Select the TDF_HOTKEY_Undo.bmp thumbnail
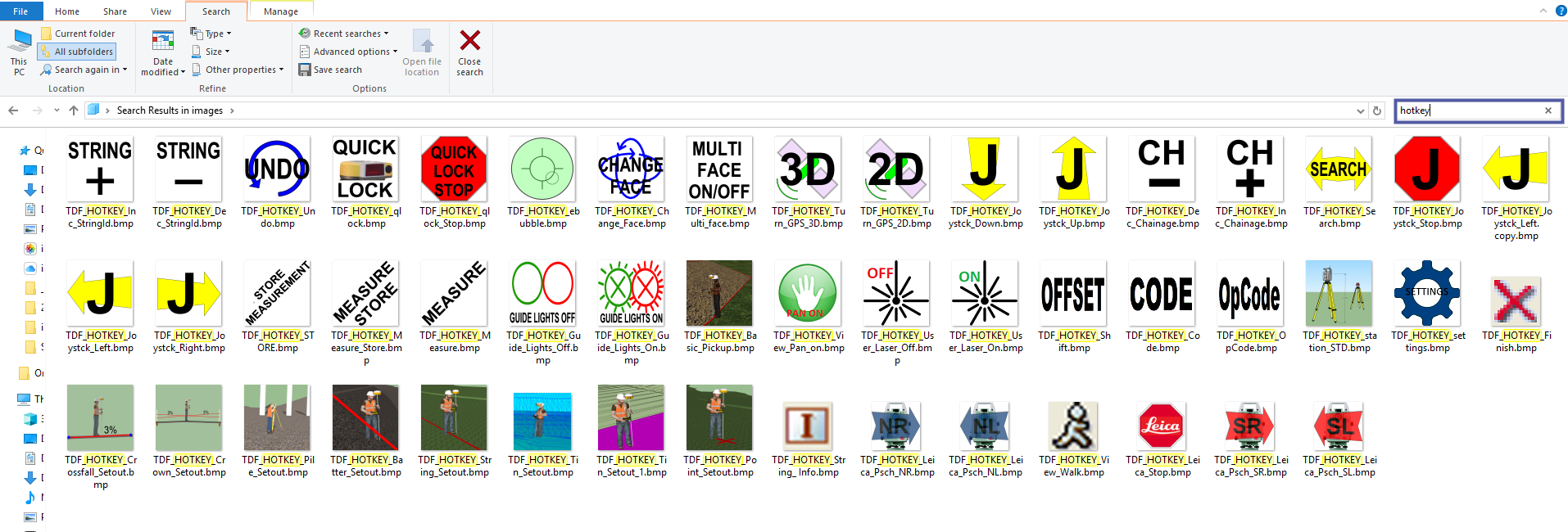 pyautogui.click(x=277, y=169)
